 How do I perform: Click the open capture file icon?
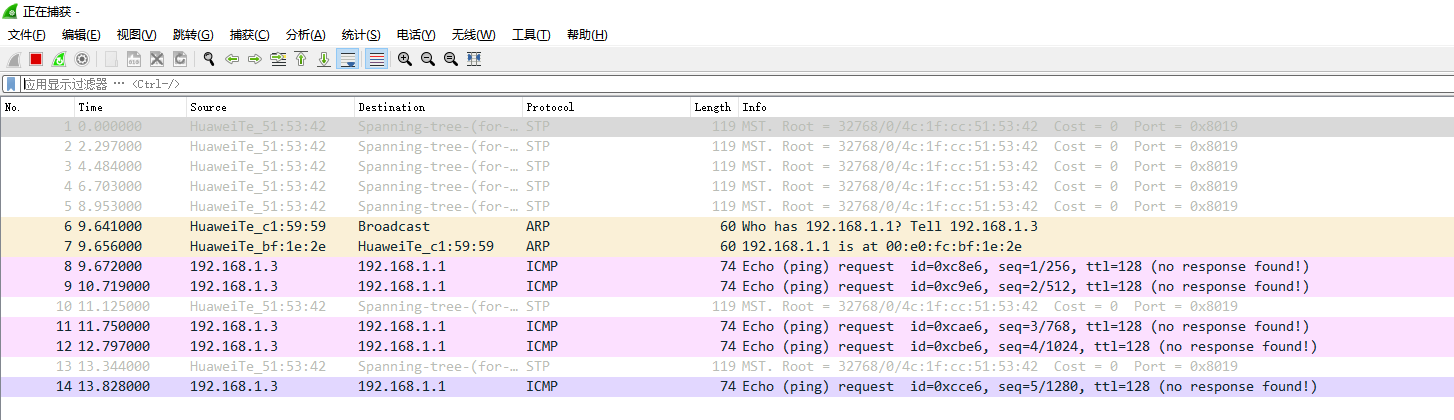111,59
